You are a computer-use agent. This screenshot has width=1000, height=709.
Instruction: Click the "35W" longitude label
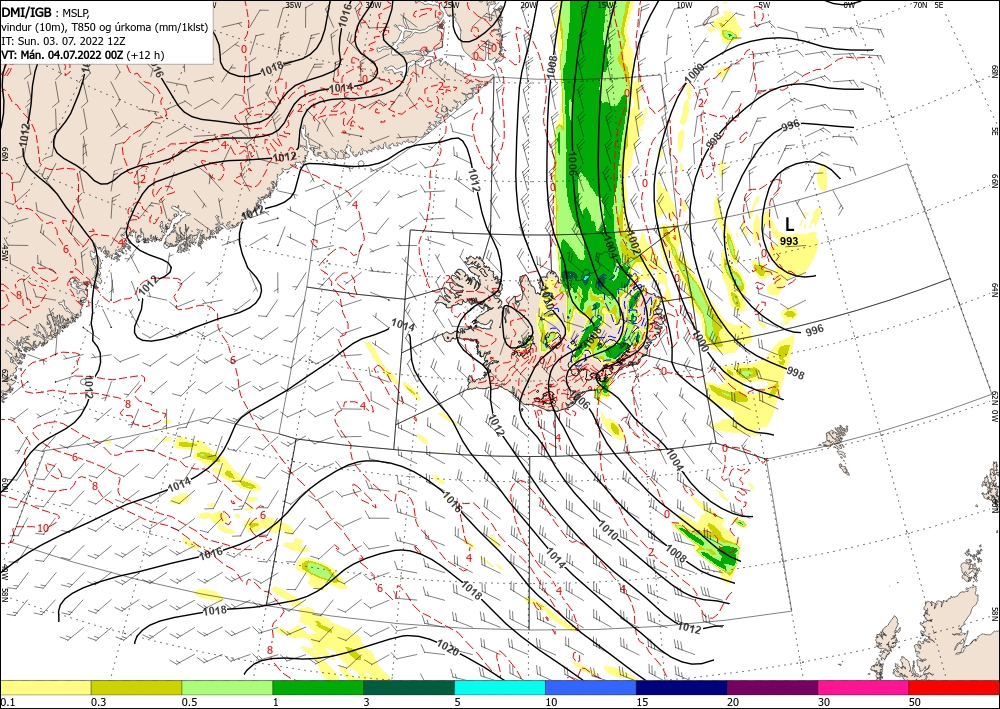pyautogui.click(x=293, y=4)
